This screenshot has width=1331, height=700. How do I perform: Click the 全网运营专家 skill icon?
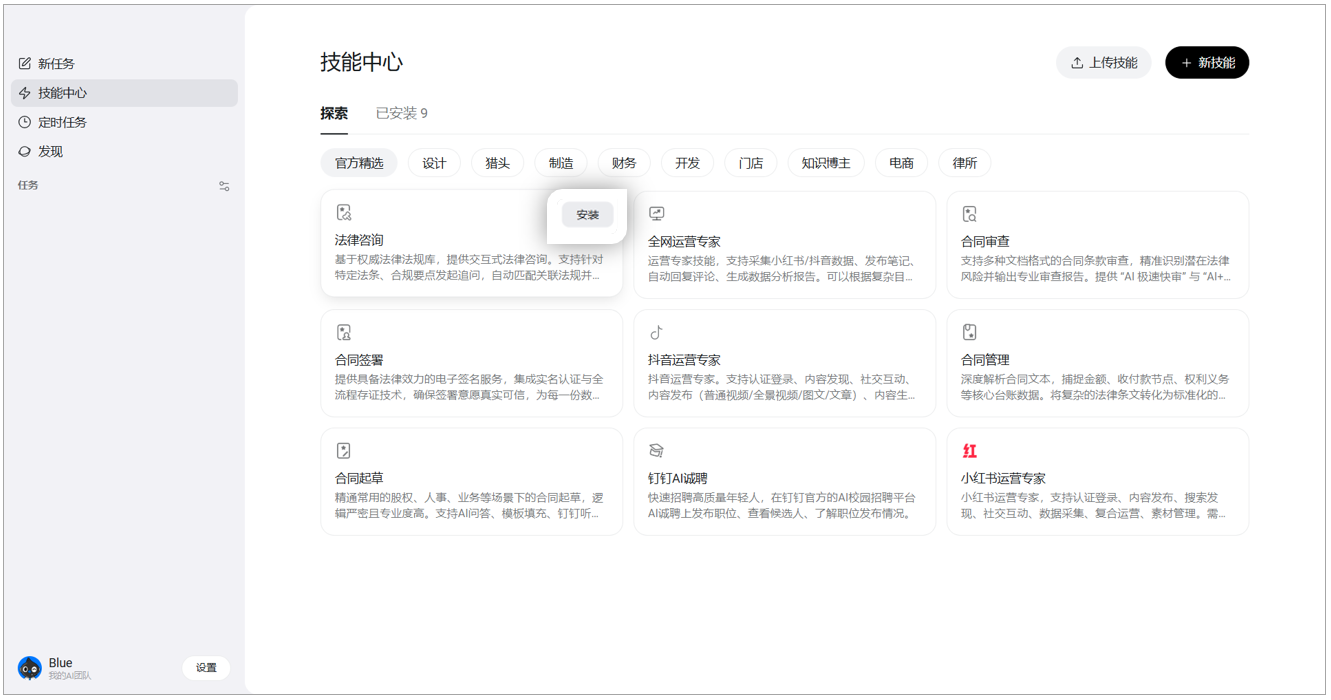click(657, 213)
